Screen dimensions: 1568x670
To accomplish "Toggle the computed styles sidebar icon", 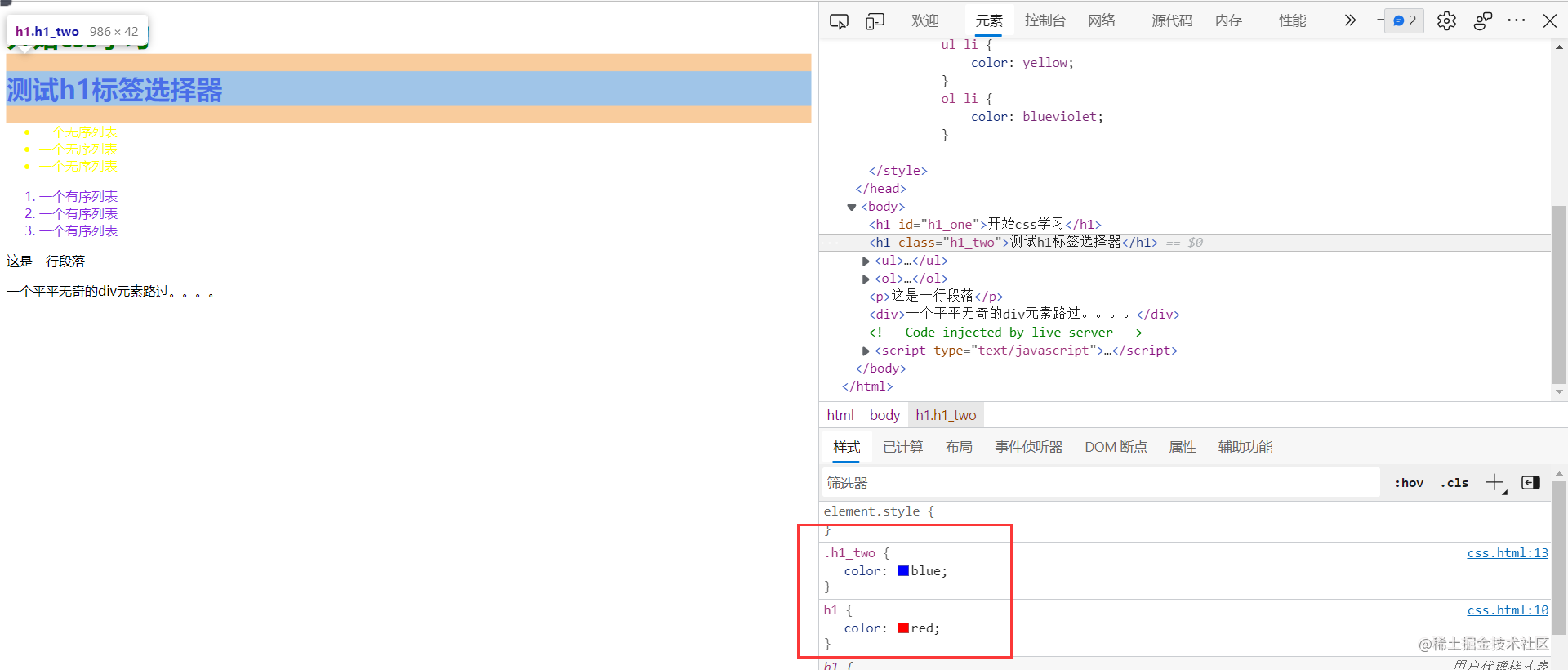I will tap(1530, 483).
